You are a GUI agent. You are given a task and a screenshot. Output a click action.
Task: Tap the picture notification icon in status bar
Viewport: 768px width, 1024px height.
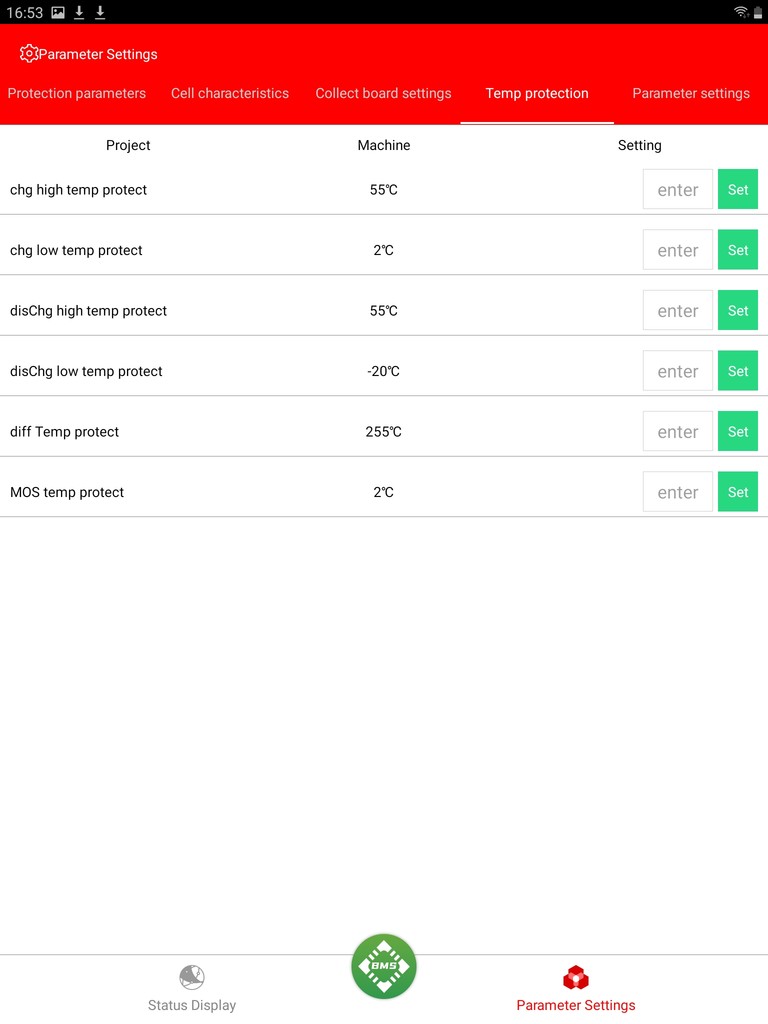pos(58,12)
